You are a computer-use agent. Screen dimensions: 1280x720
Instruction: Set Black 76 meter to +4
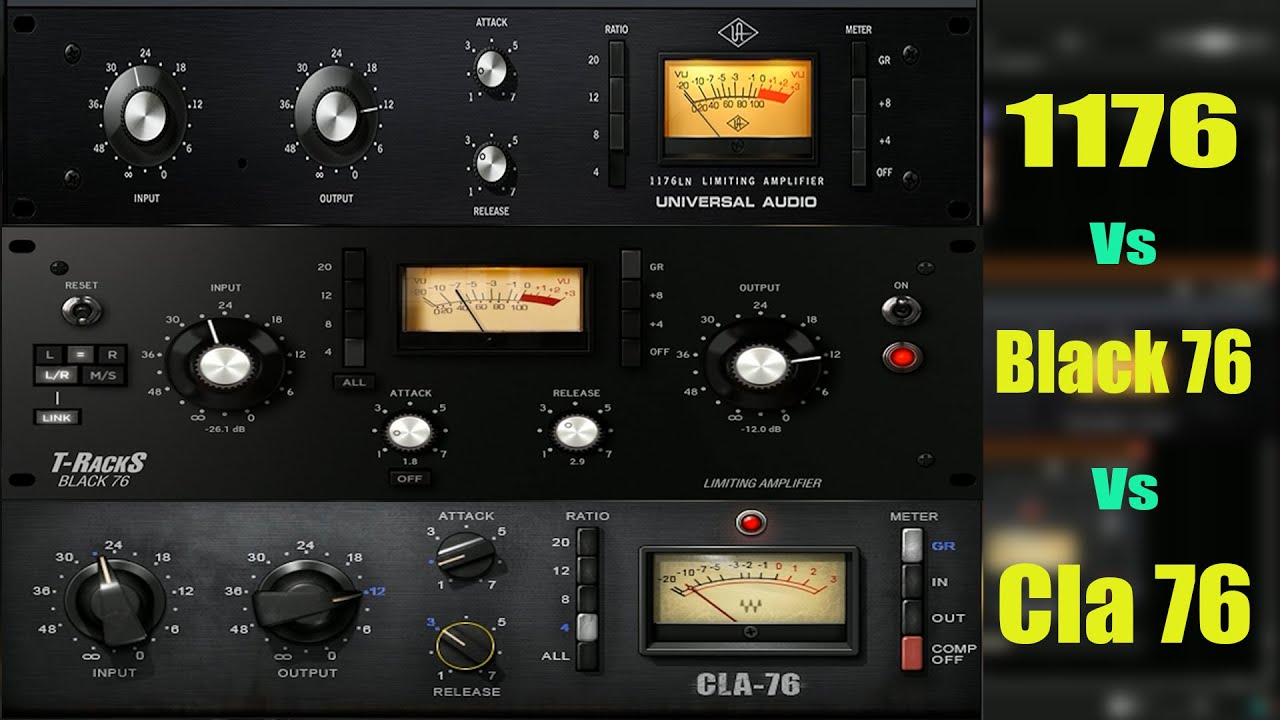[630, 323]
